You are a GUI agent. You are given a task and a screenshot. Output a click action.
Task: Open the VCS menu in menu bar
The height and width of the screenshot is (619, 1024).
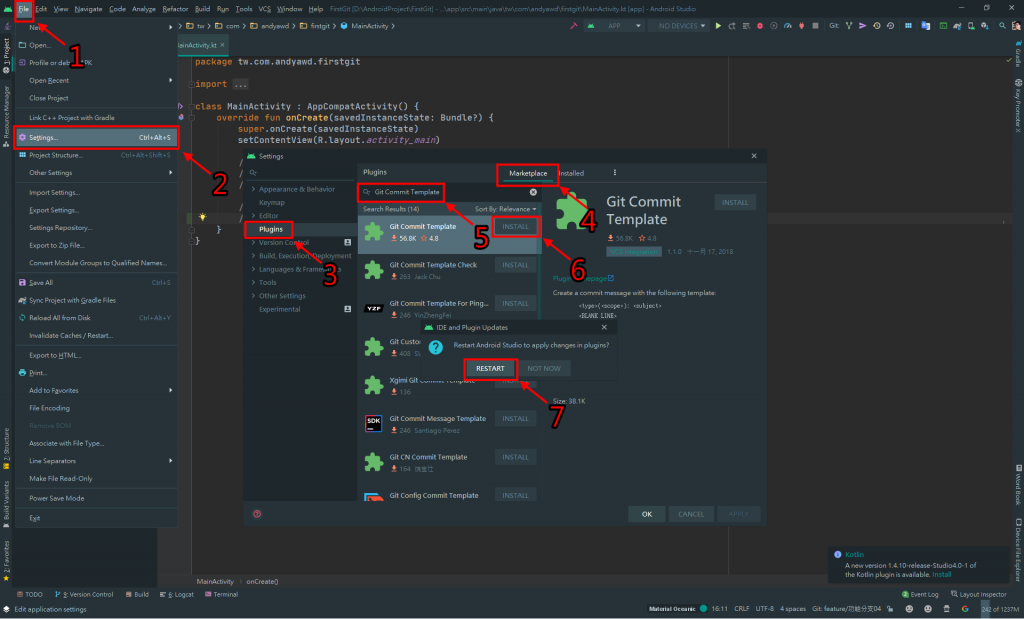coord(264,9)
